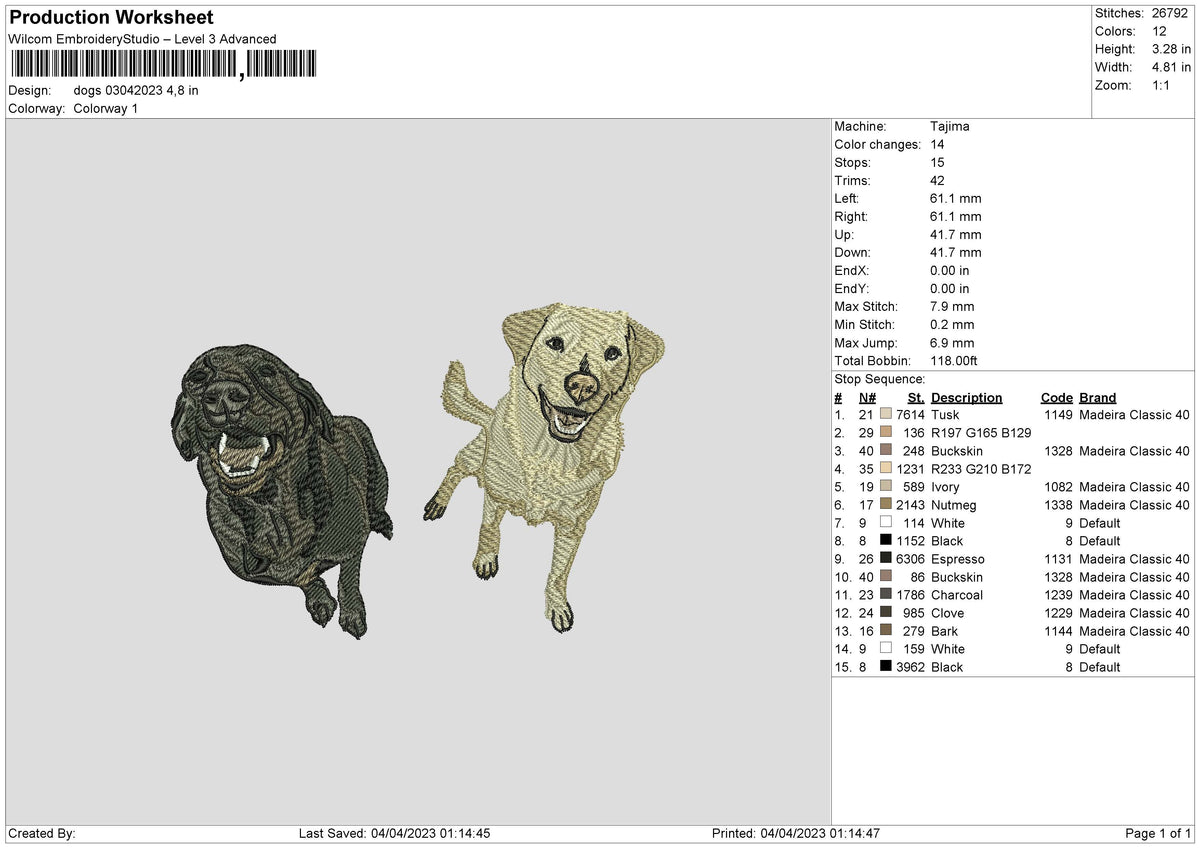The height and width of the screenshot is (848, 1200).
Task: Select the Espresso color swatch
Action: point(886,558)
